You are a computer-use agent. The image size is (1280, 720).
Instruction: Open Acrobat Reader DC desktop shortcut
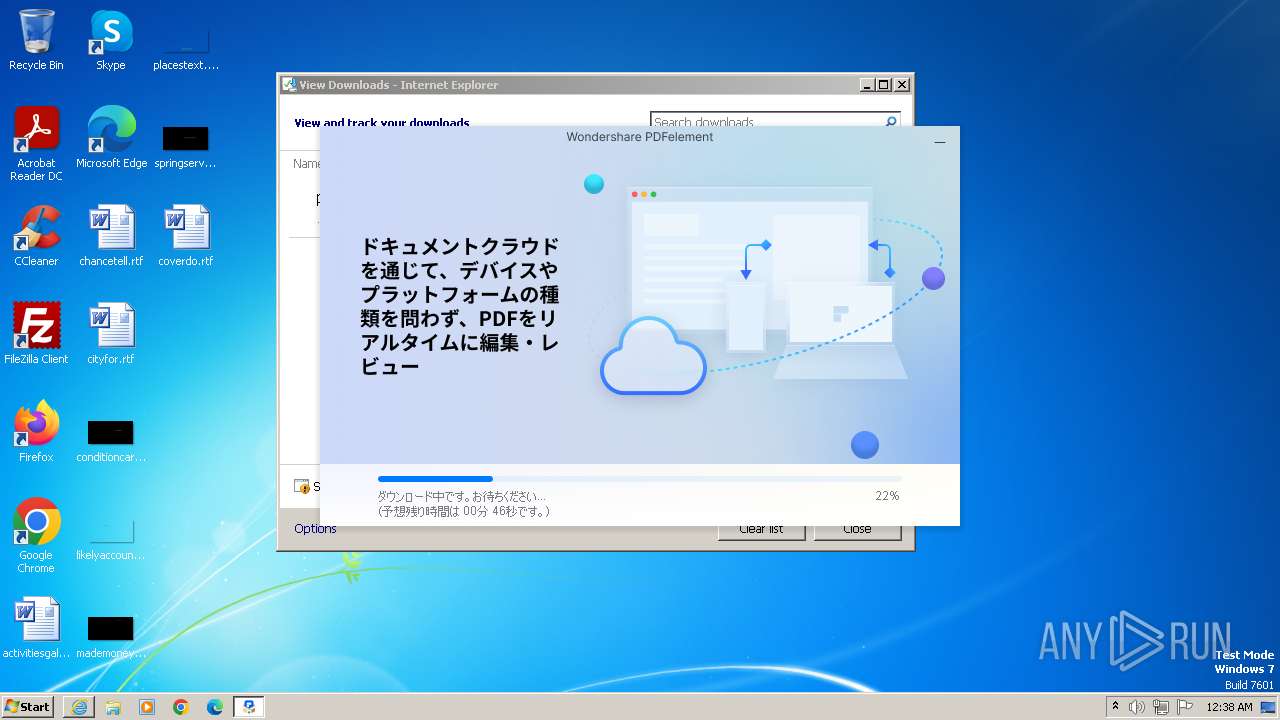(x=36, y=144)
